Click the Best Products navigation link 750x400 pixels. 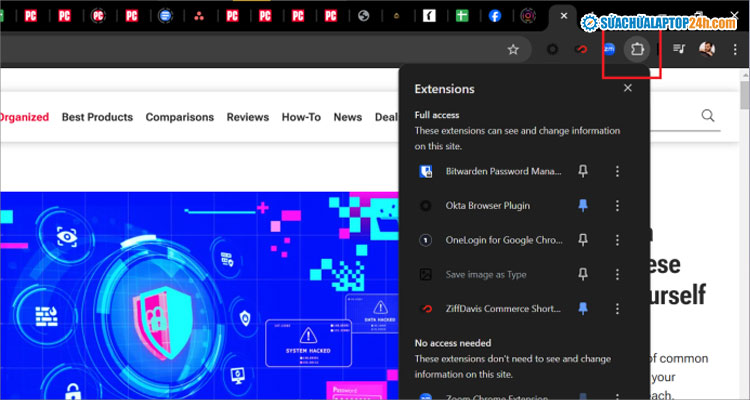pos(97,117)
